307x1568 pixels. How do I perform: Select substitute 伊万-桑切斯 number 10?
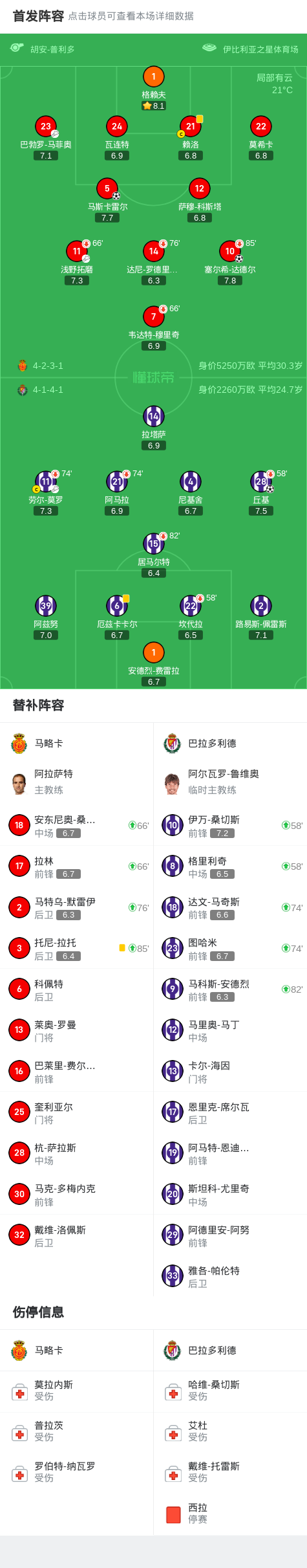[230, 825]
